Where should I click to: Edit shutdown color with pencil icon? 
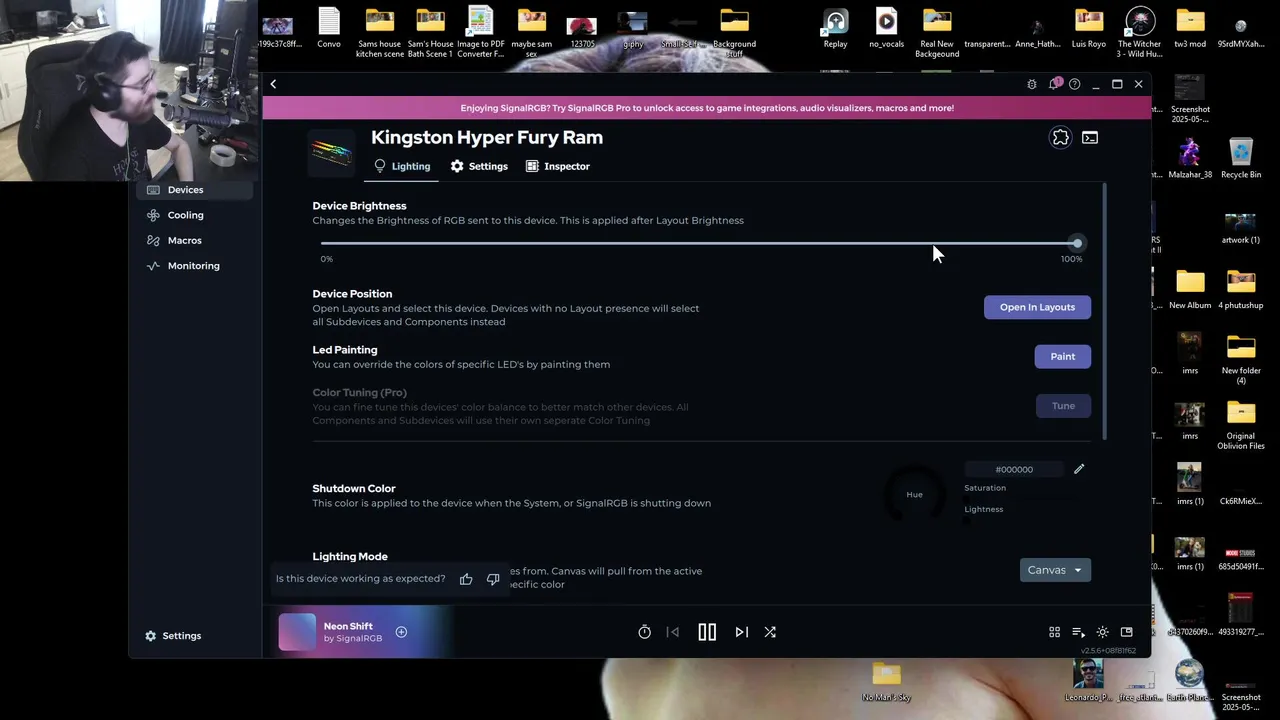tap(1079, 469)
